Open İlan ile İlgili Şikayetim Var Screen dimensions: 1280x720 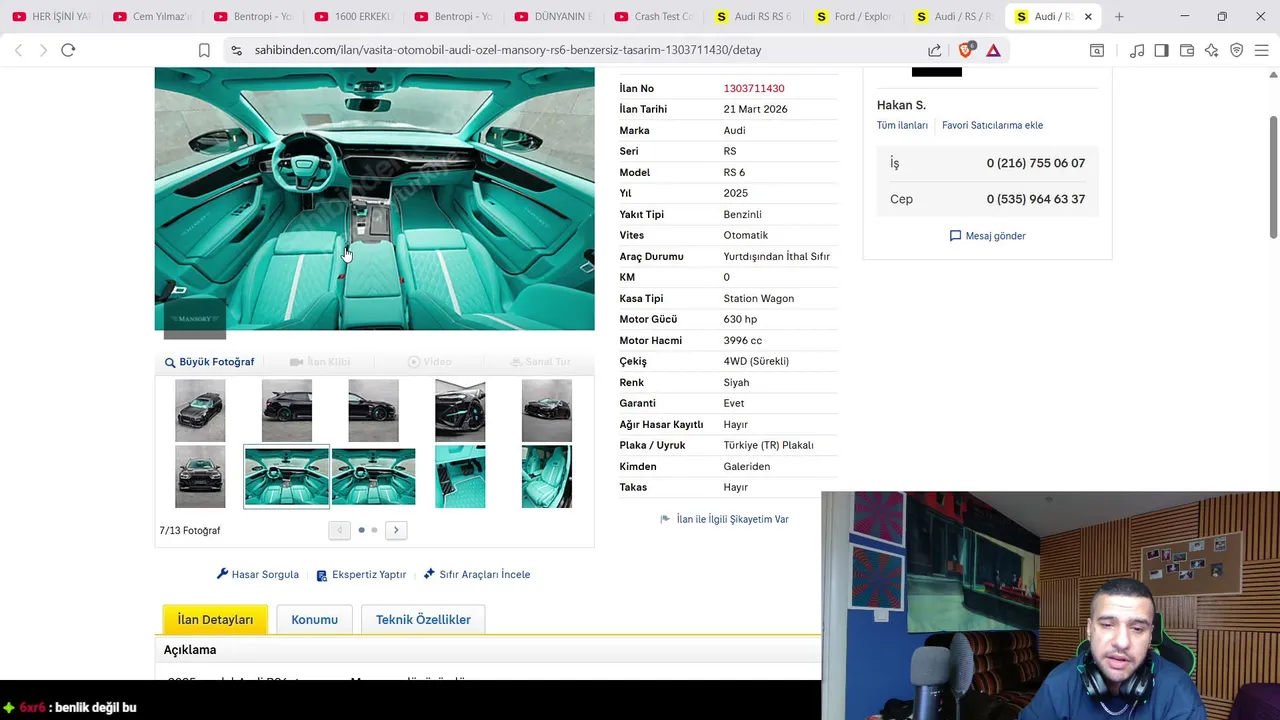(x=724, y=520)
